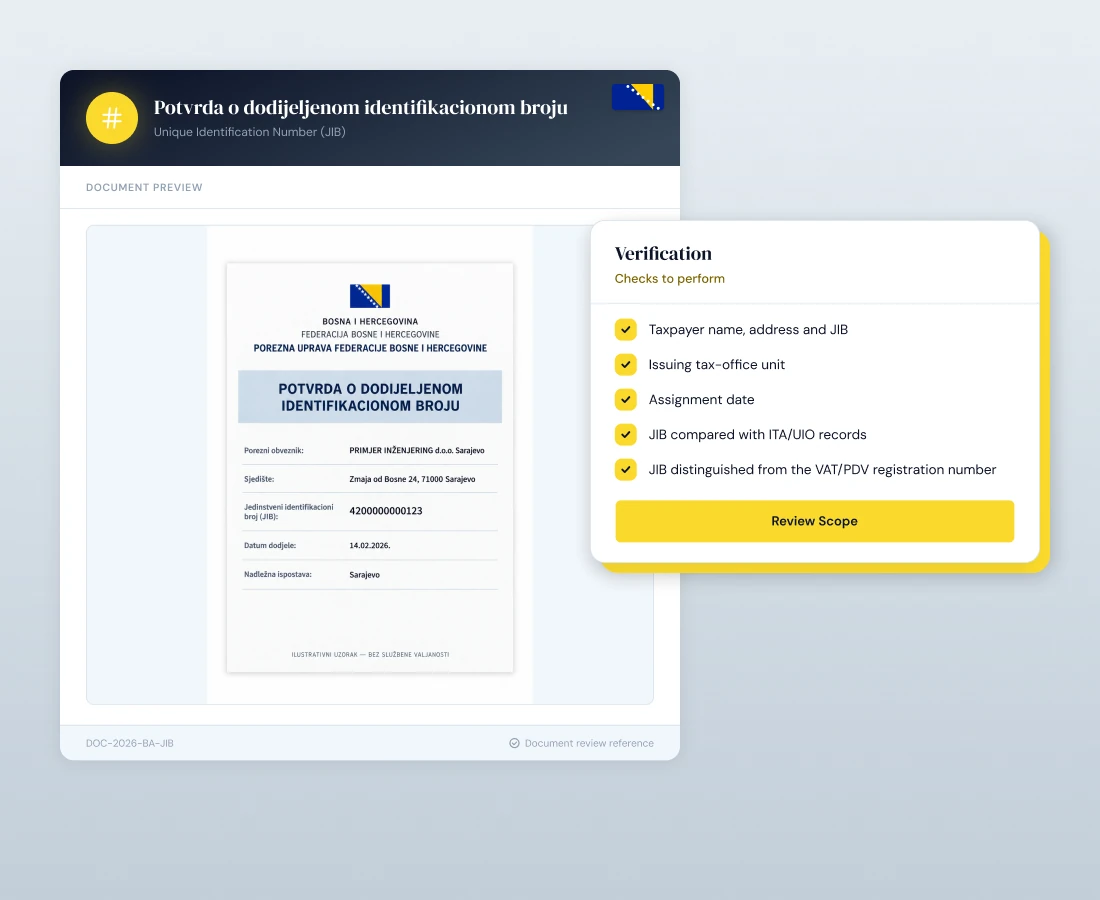Screen dimensions: 1100x900
Task: Uncheck the Assignment date checkbox
Action: [626, 400]
